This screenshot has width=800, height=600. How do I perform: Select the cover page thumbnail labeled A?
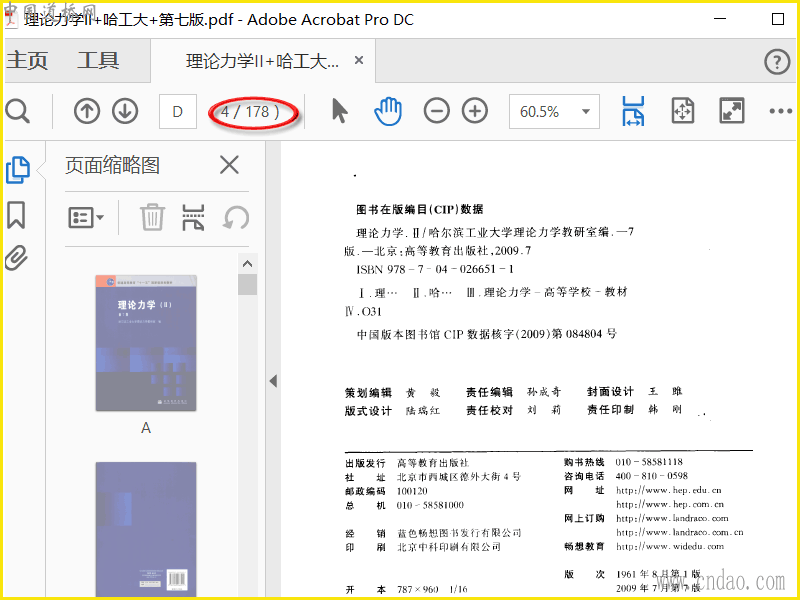tap(146, 343)
